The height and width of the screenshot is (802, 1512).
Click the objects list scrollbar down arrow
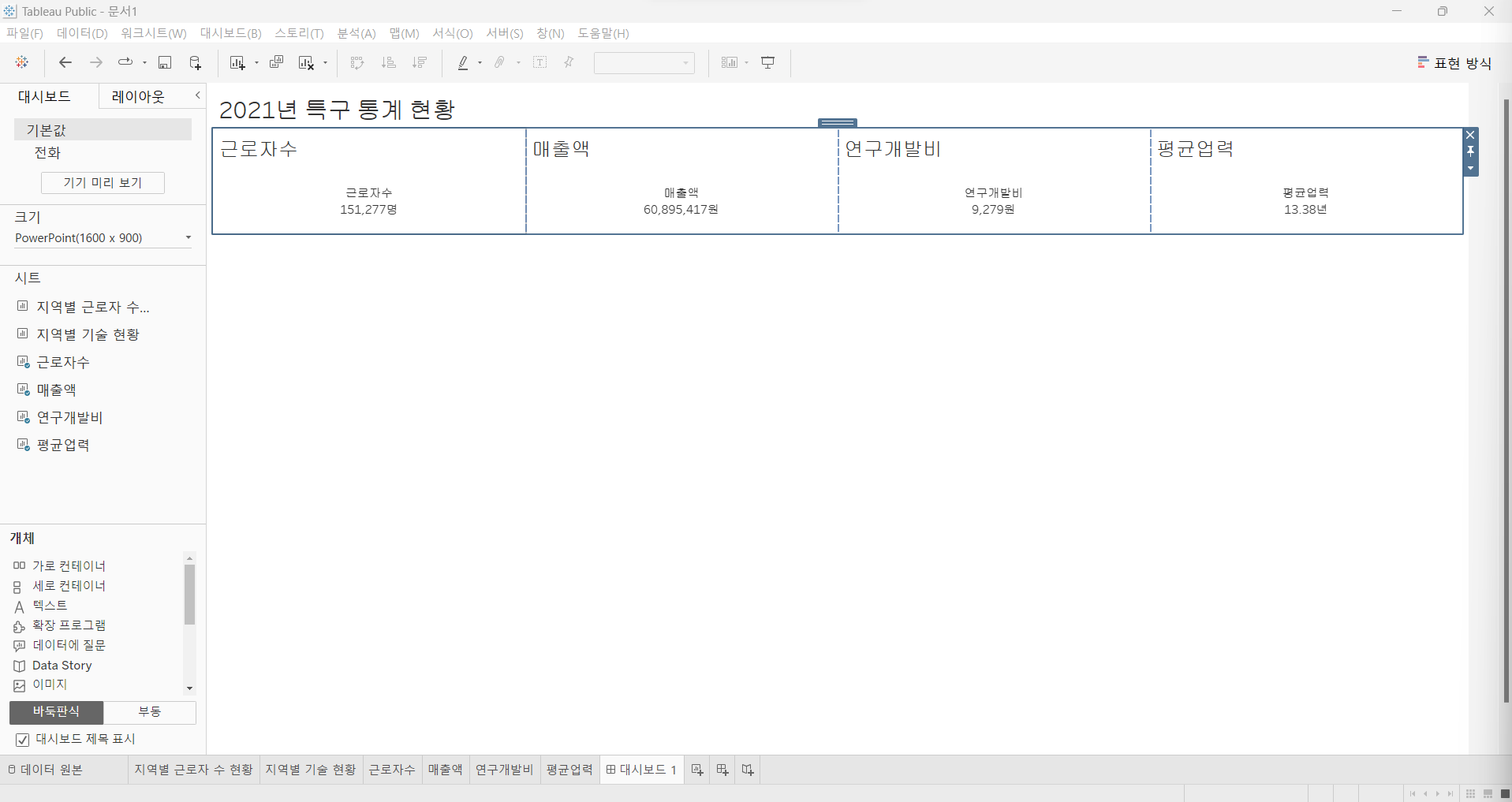click(189, 688)
